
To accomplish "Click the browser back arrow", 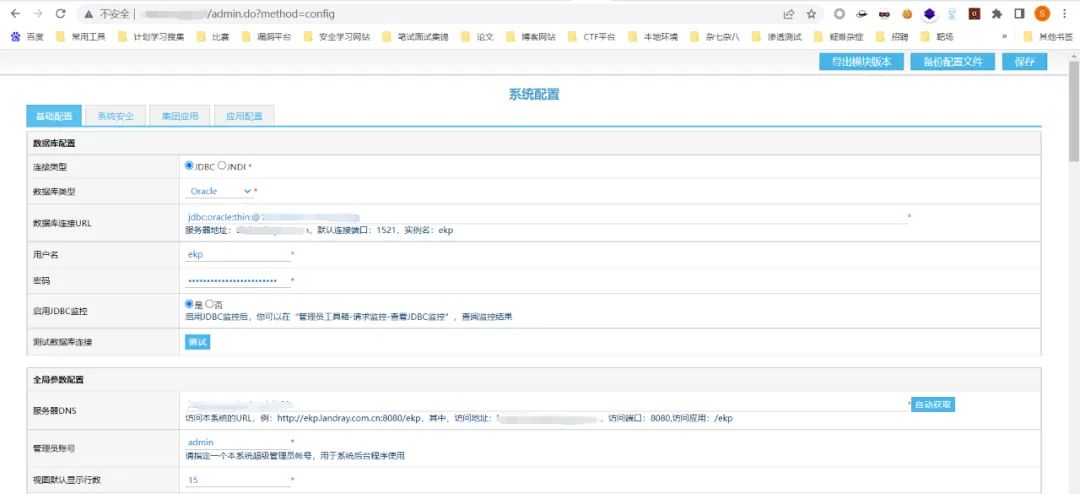I will [x=15, y=14].
